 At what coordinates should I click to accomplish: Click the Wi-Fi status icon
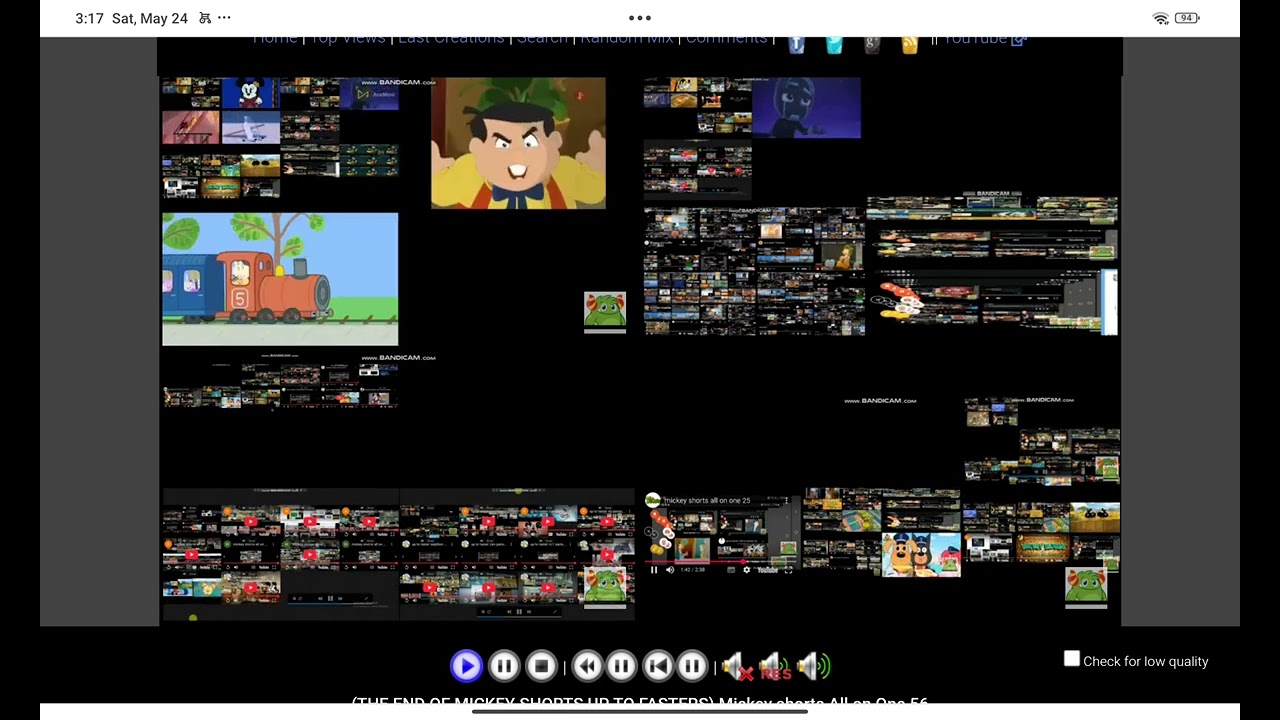tap(1161, 18)
